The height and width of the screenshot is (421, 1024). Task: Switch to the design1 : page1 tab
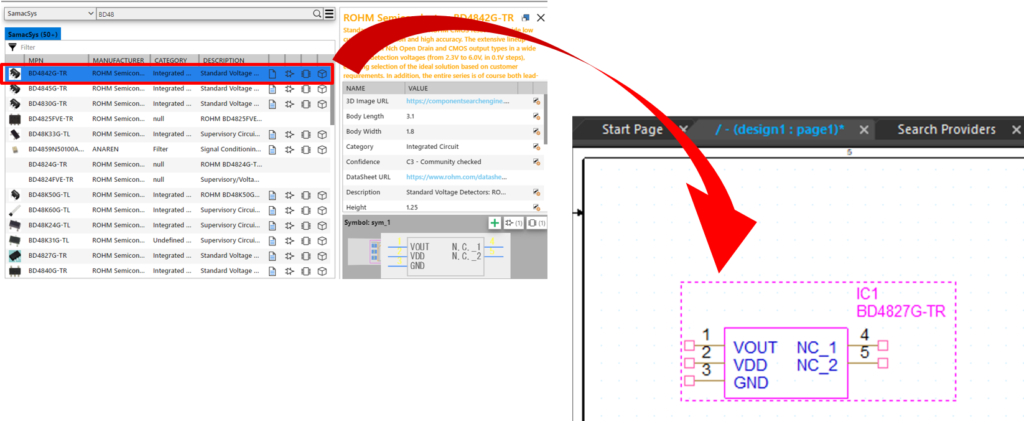coord(780,129)
